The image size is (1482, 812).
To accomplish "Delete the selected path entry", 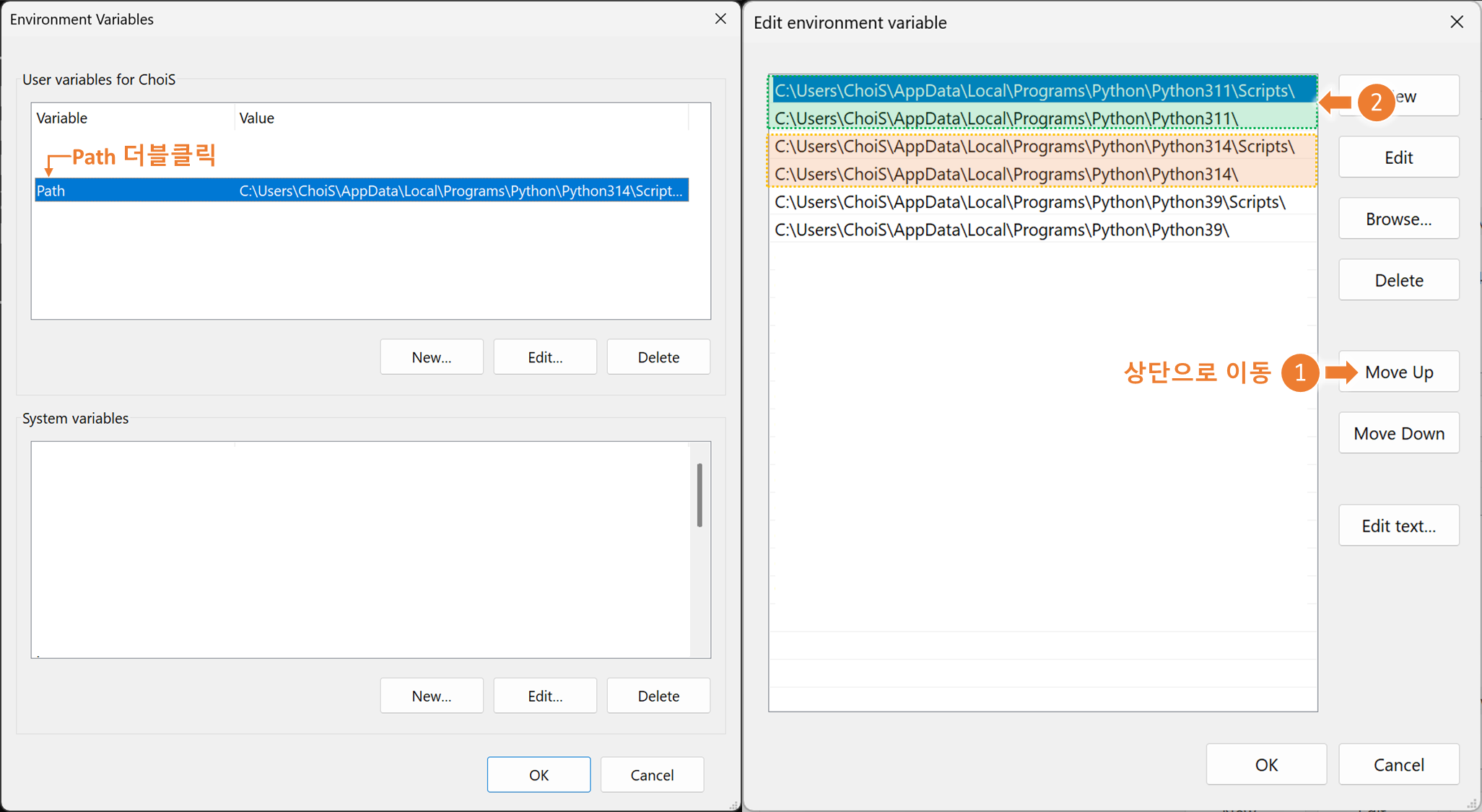I will (x=1398, y=281).
